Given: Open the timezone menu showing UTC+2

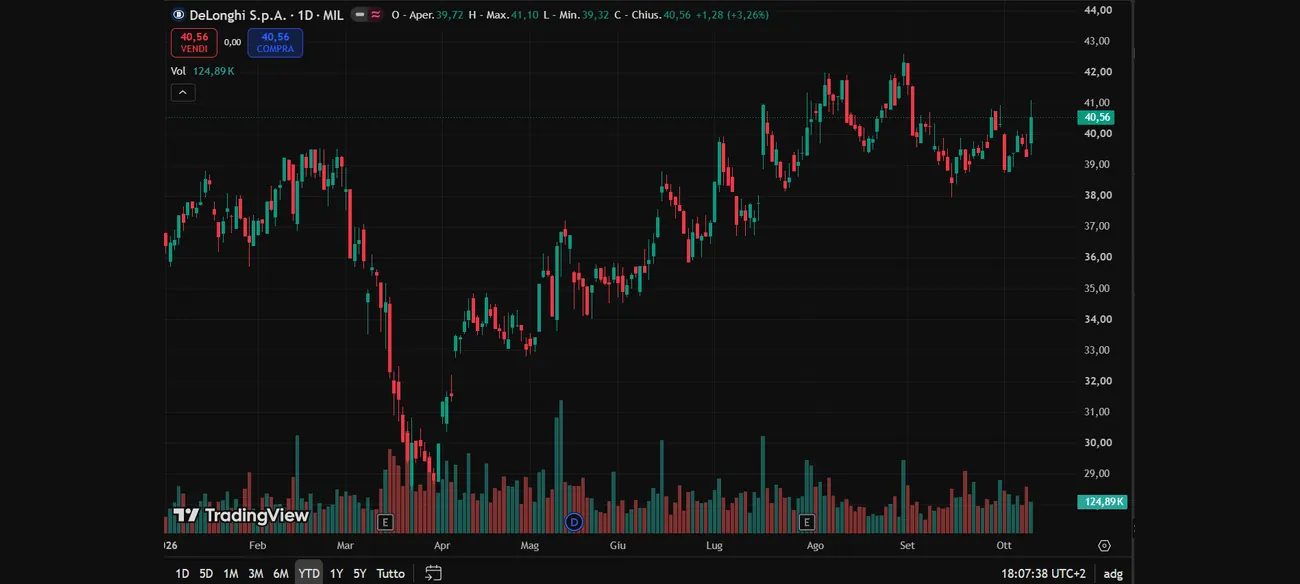Looking at the screenshot, I should 1044,573.
